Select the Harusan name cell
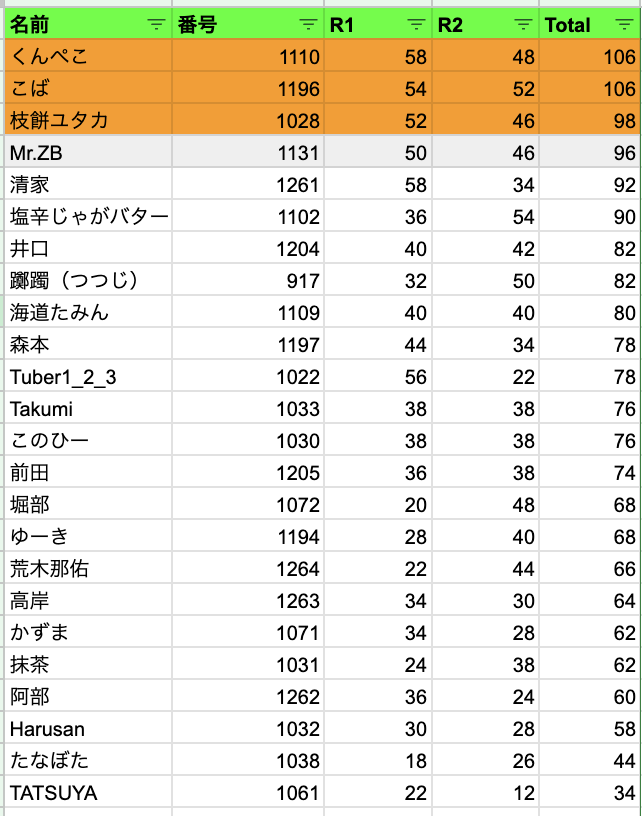The image size is (642, 816). click(88, 729)
